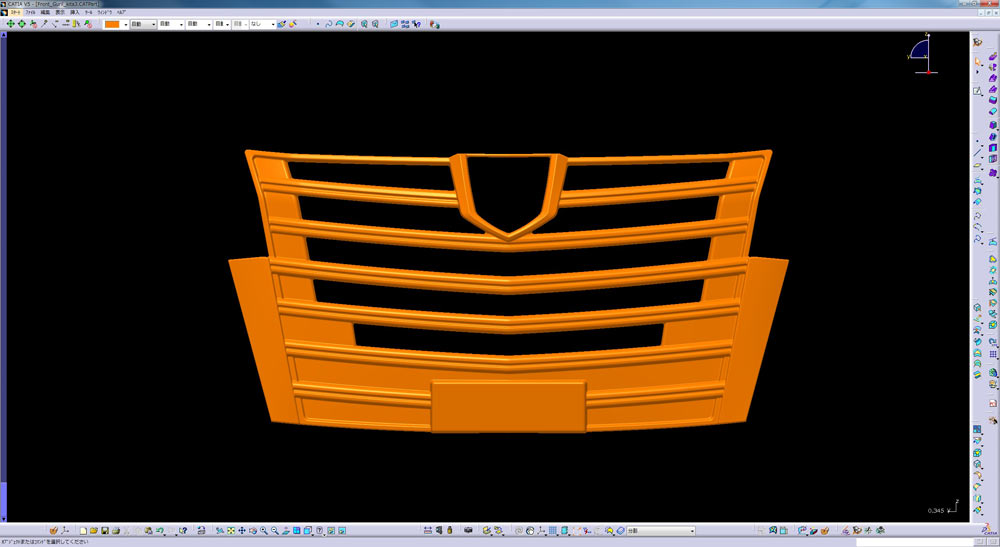Toggle the Swap visible space icon
Image resolution: width=1000 pixels, height=547 pixels.
click(x=342, y=530)
